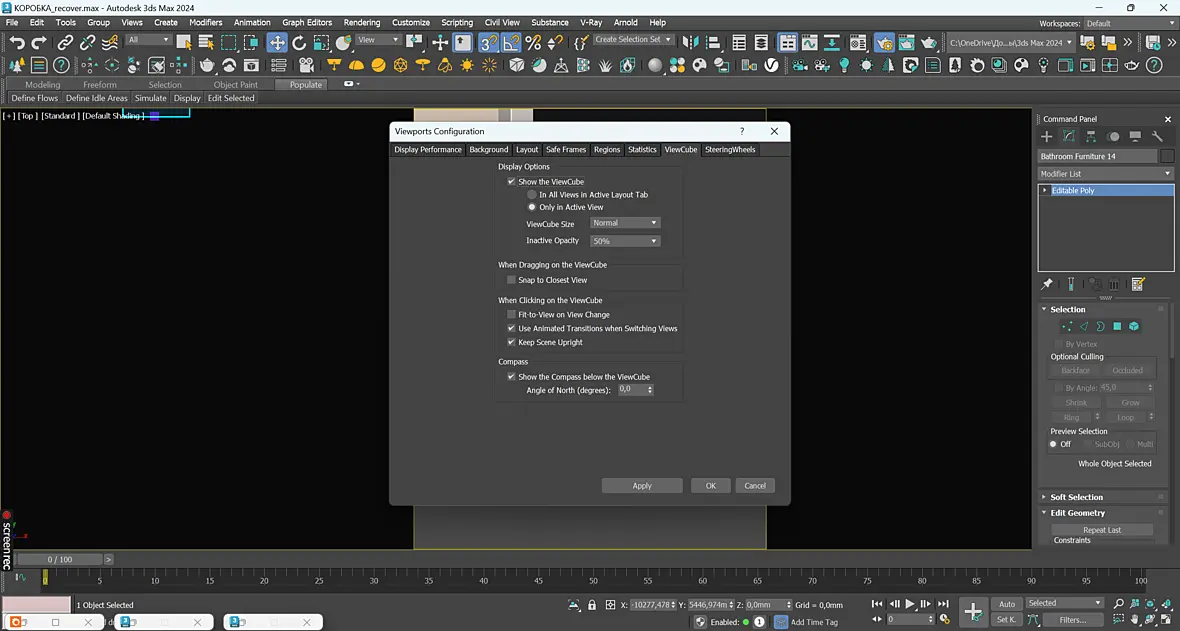Switch to Display Performance tab
Image resolution: width=1180 pixels, height=631 pixels.
pos(428,150)
